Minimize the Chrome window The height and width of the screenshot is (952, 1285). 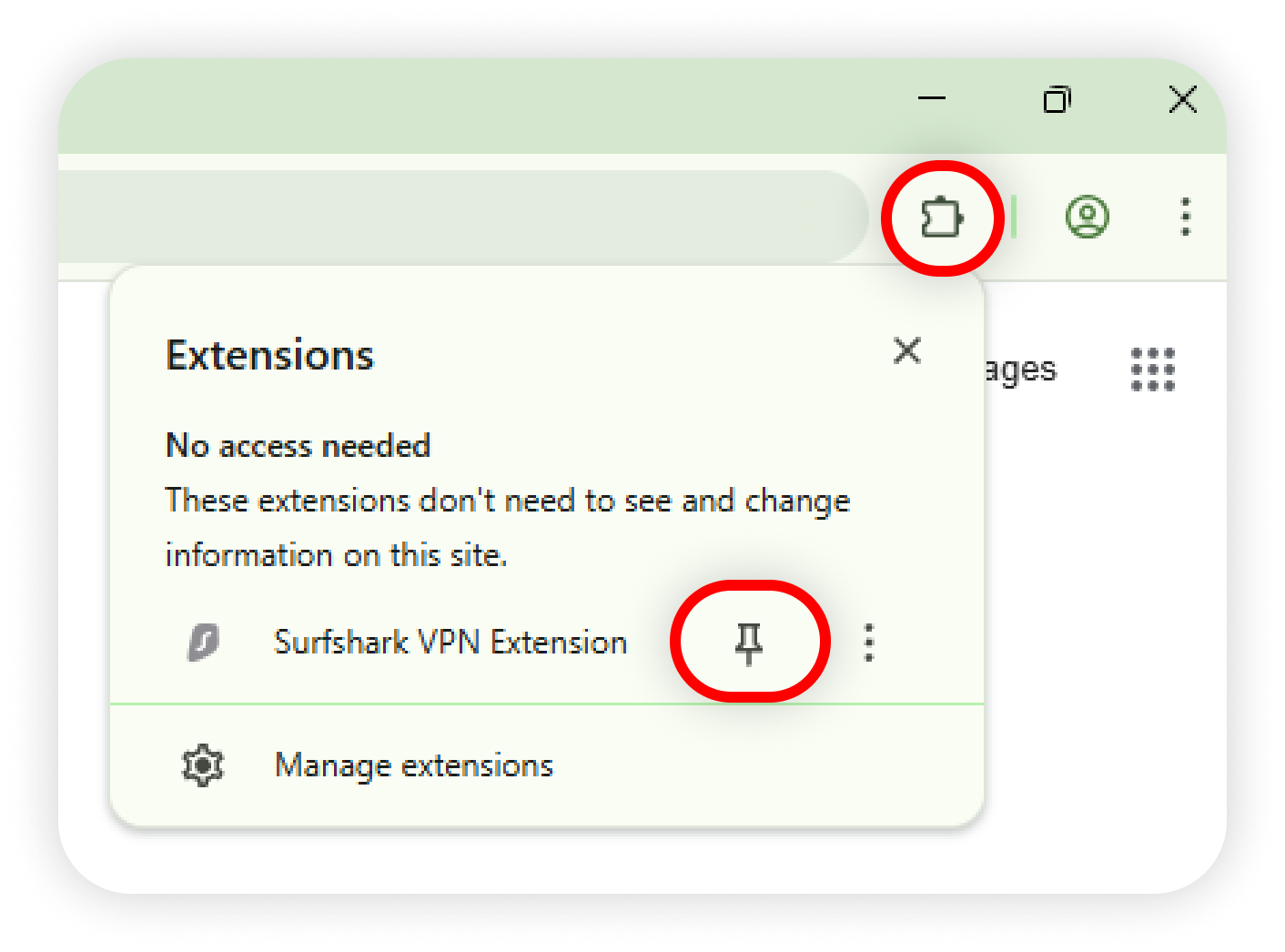[932, 98]
